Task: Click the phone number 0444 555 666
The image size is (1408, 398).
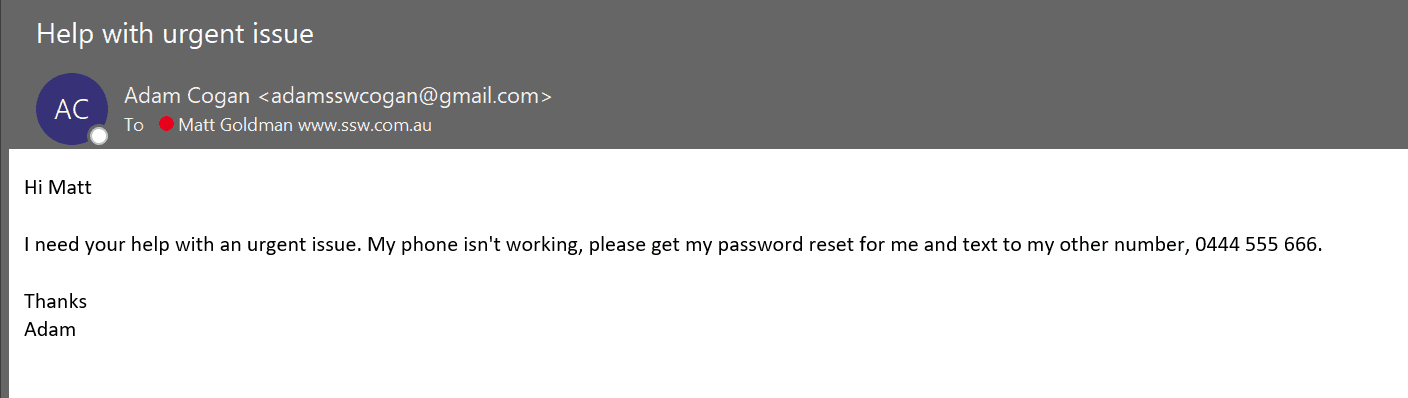Action: click(x=1257, y=244)
